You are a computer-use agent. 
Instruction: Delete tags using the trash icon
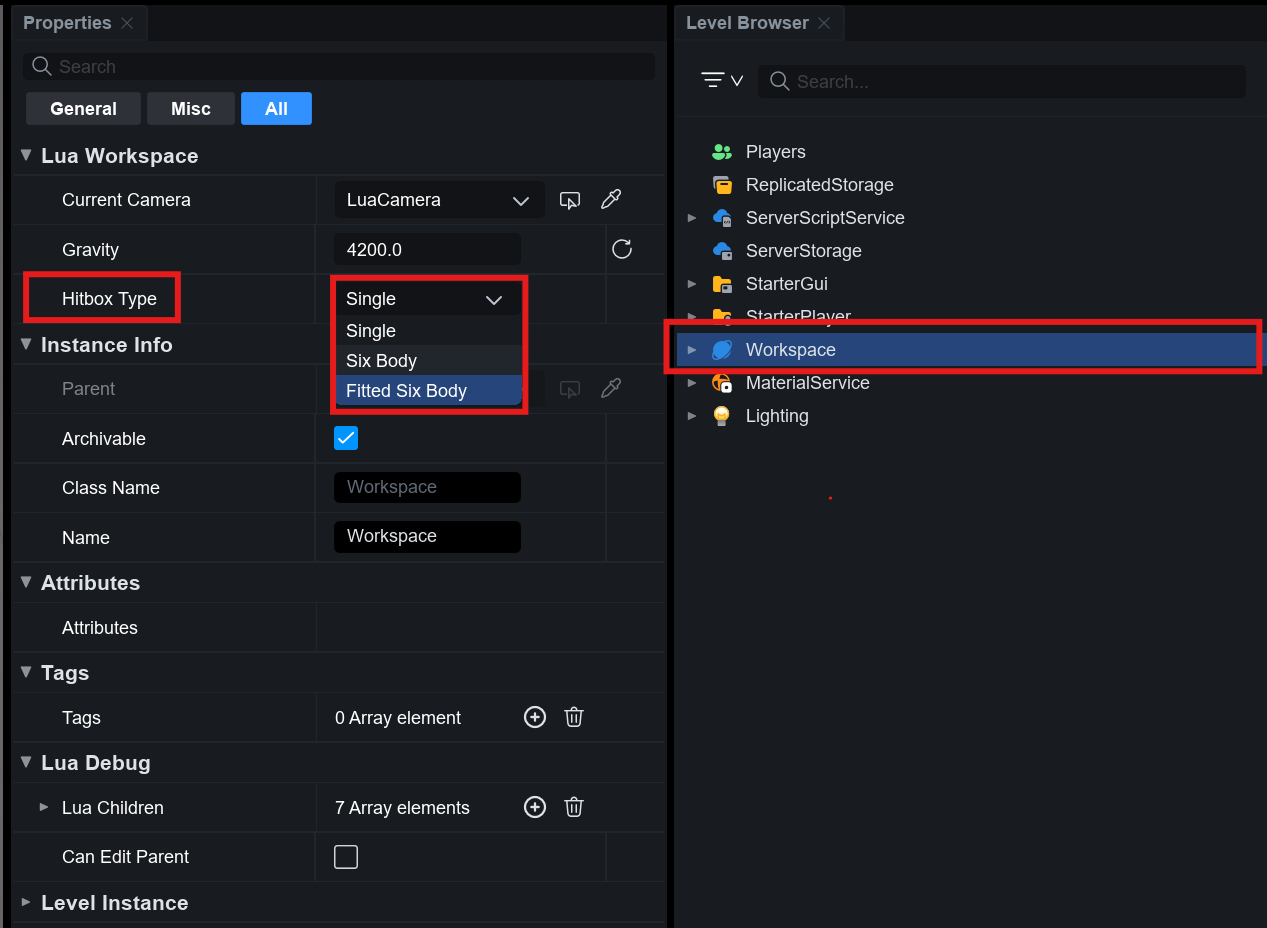pos(574,717)
